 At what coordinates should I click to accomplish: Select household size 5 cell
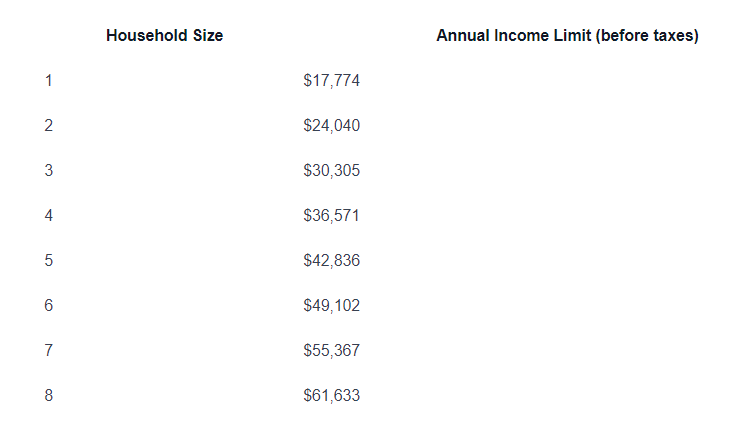(48, 260)
